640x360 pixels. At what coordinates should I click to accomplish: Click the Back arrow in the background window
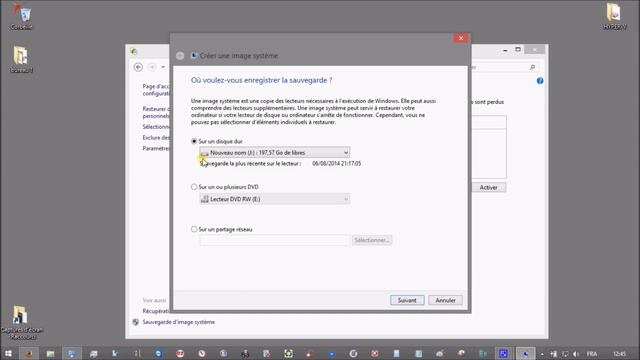(138, 67)
